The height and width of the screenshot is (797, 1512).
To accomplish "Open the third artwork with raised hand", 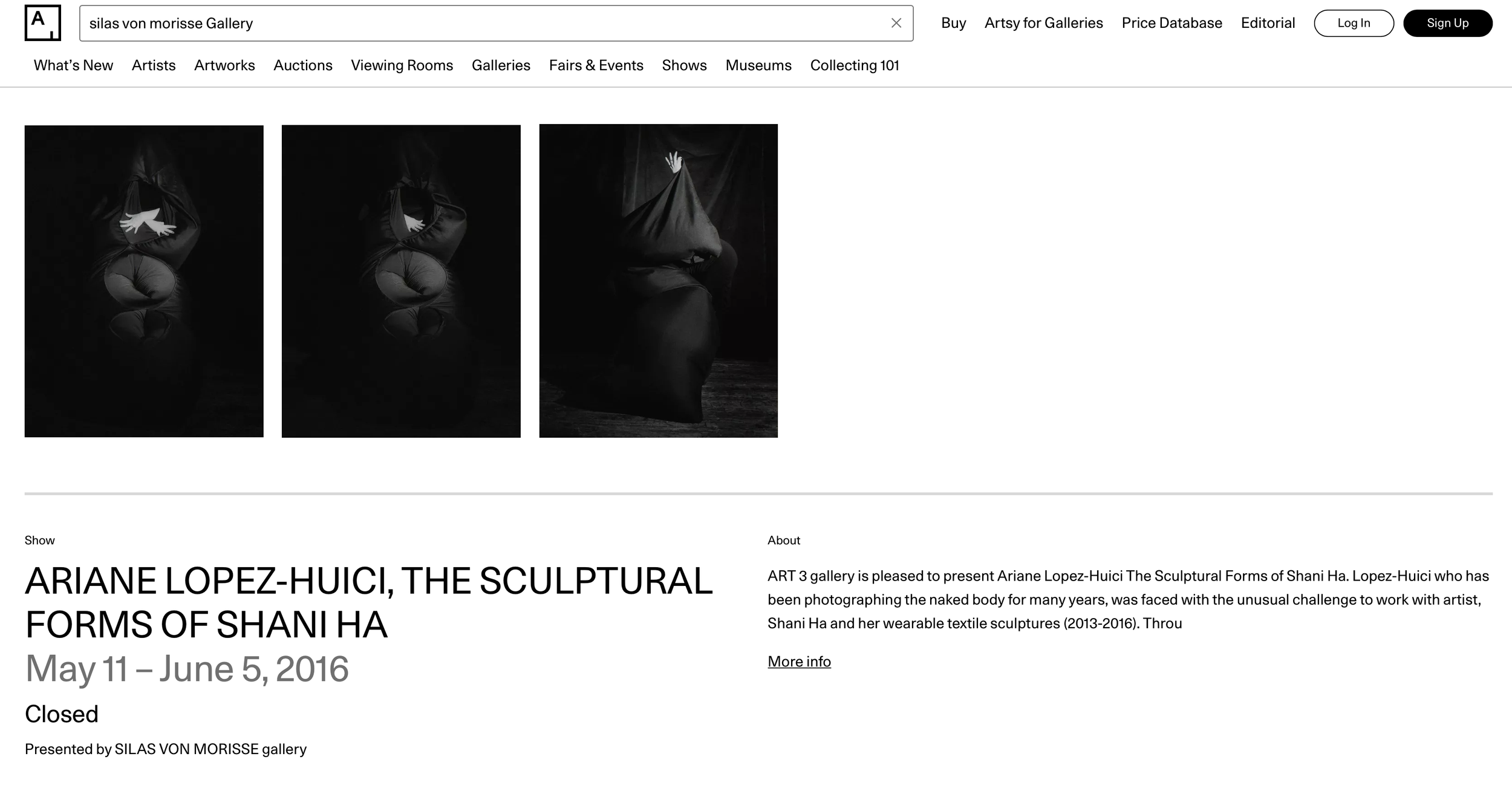I will tap(658, 281).
